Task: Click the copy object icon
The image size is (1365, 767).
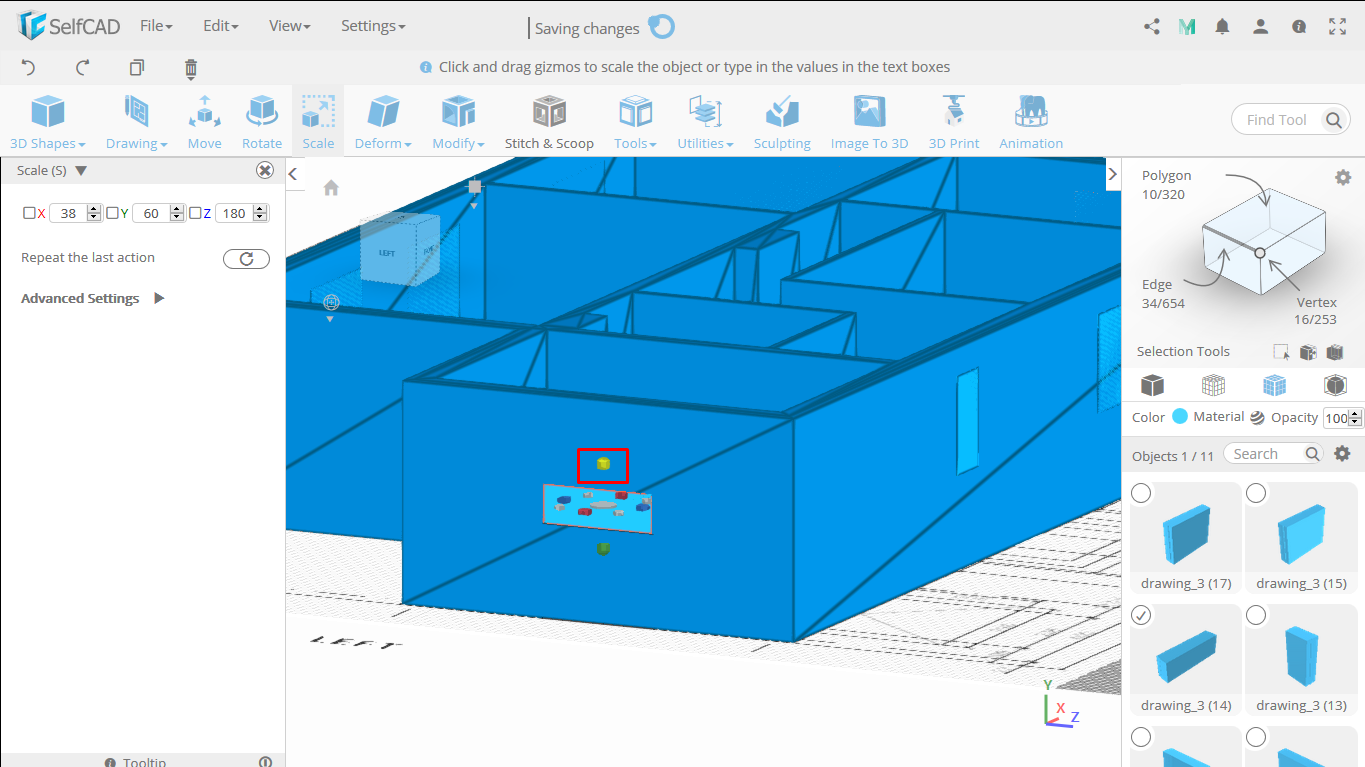Action: (137, 68)
